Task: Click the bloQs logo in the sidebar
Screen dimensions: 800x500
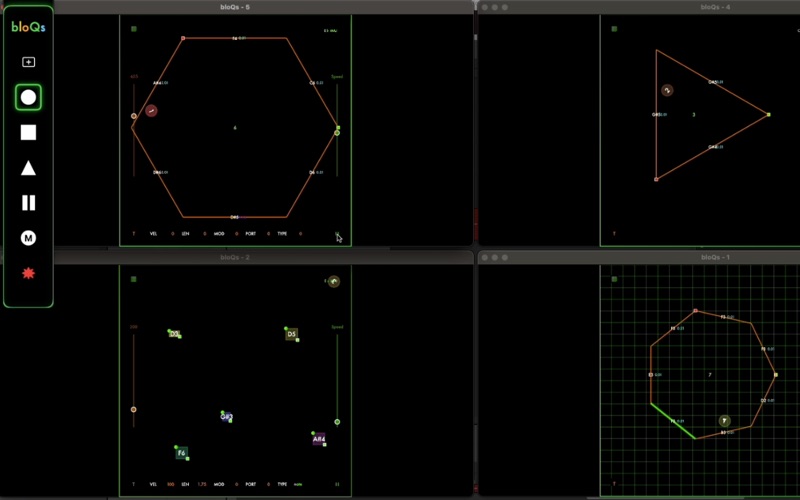Action: point(29,27)
